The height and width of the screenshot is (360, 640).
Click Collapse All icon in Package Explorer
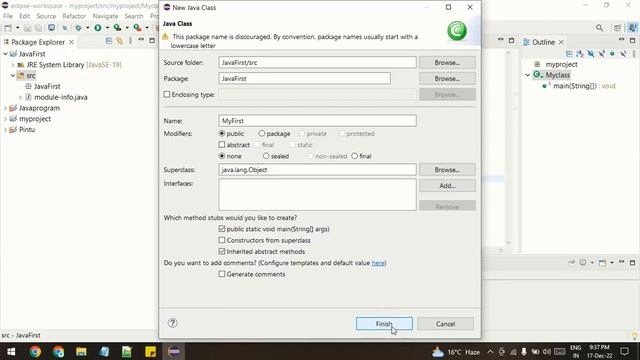[109, 41]
